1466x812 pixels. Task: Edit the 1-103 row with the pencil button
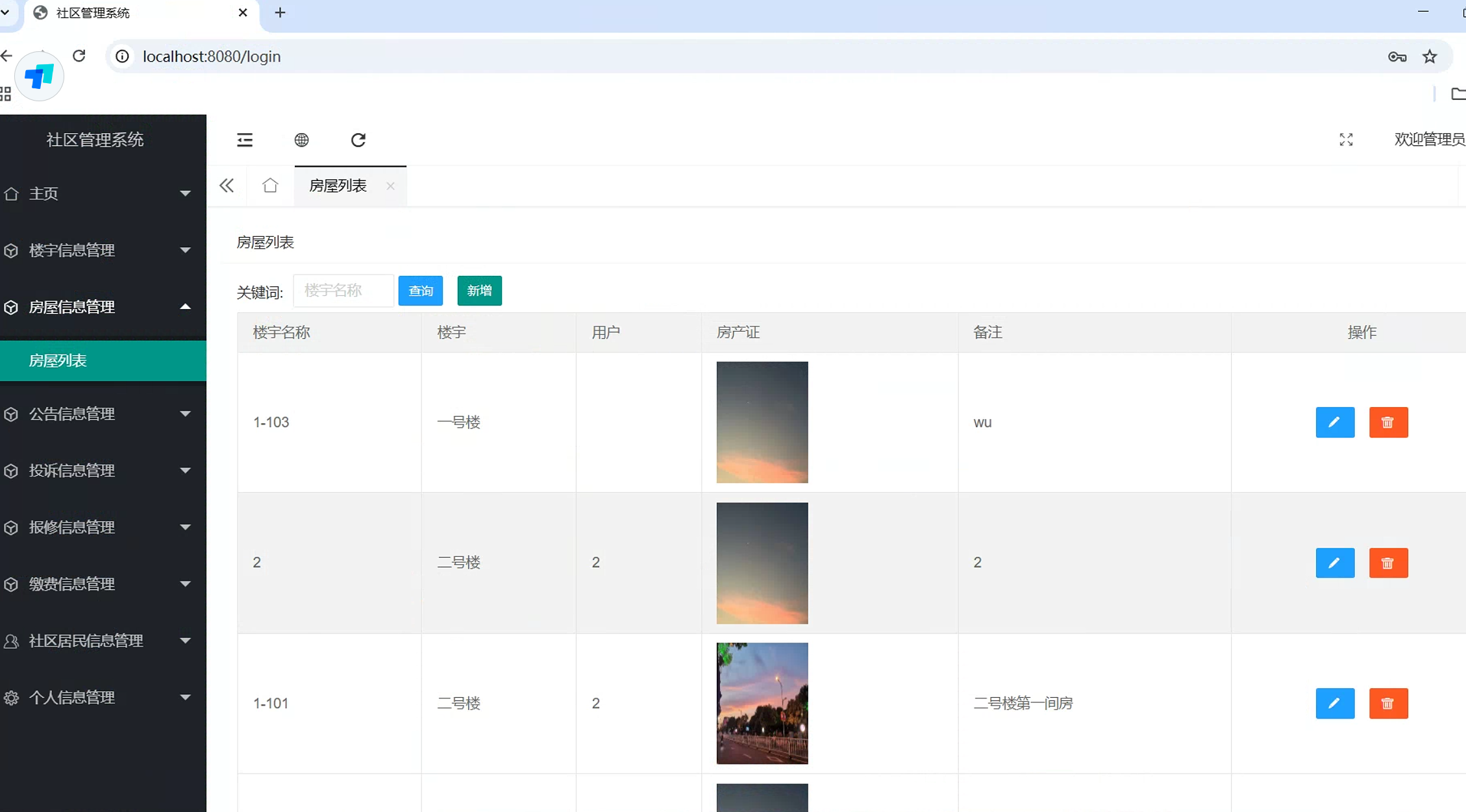[1334, 423]
